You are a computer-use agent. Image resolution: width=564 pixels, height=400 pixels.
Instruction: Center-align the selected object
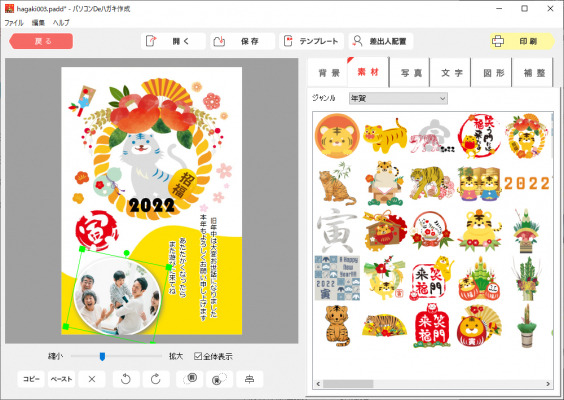249,379
